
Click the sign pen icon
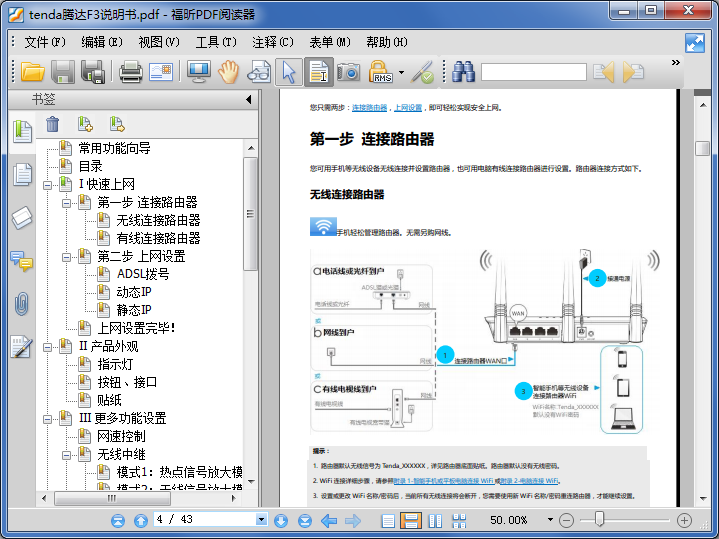pyautogui.click(x=422, y=72)
